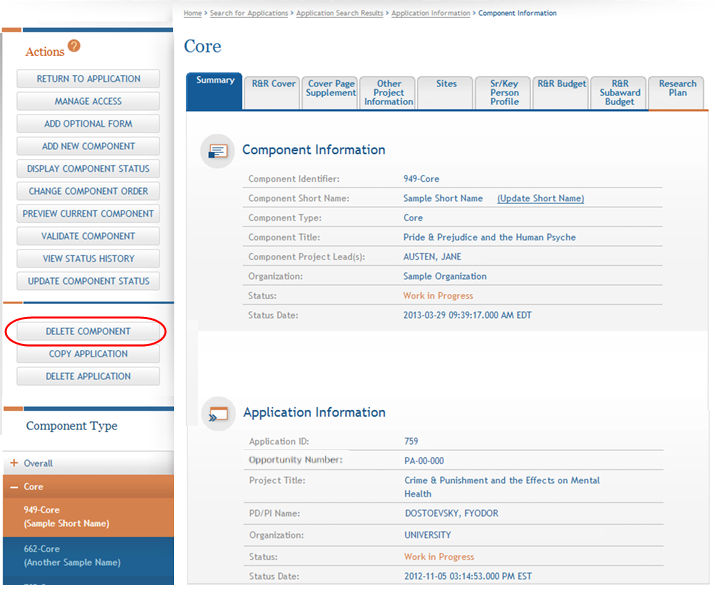Click the Sample Short Name value

click(443, 198)
